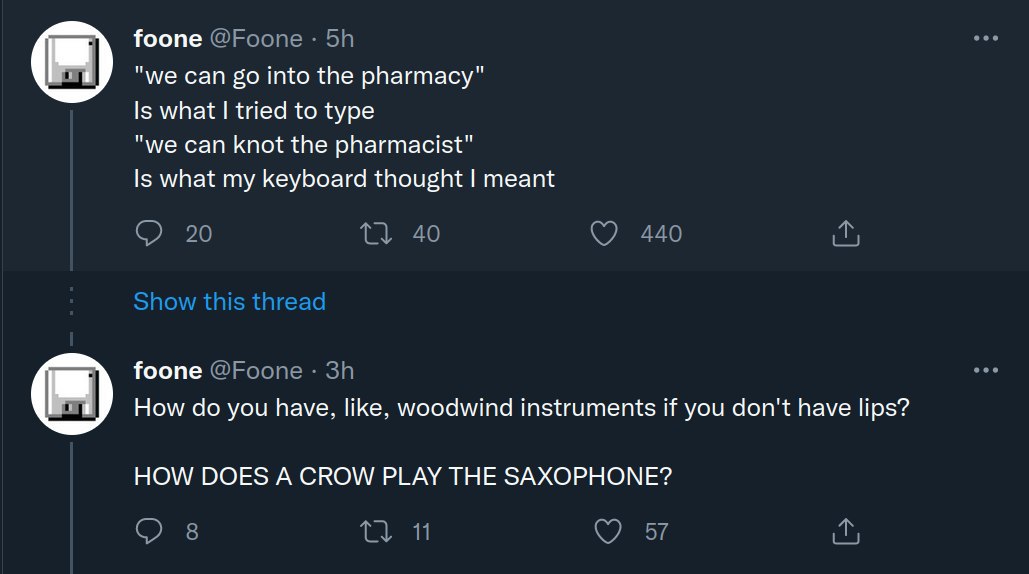This screenshot has width=1029, height=574.
Task: Reply to the pharmacy autocorrect tweet
Action: coord(149,234)
